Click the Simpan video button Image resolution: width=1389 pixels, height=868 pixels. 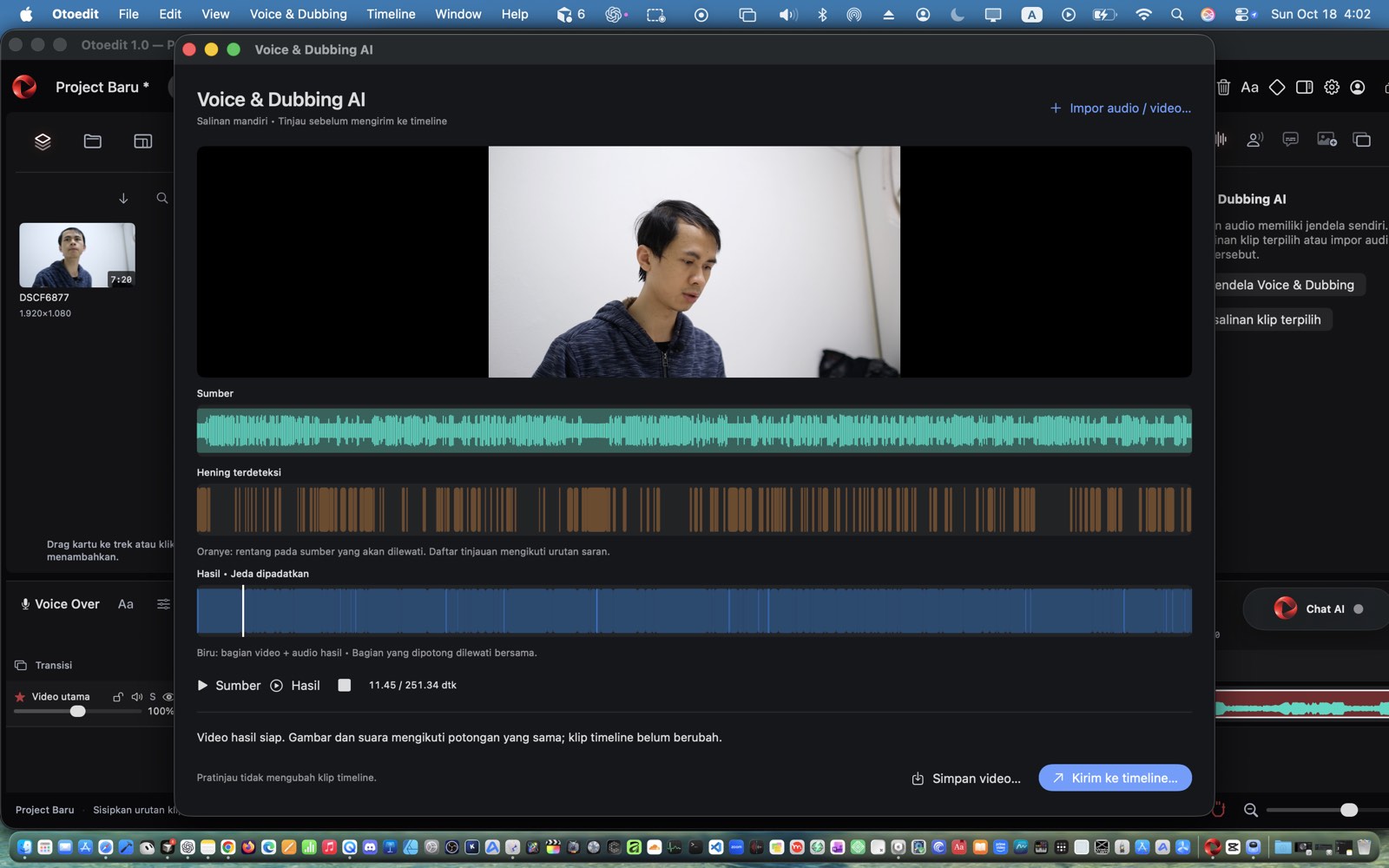click(966, 779)
